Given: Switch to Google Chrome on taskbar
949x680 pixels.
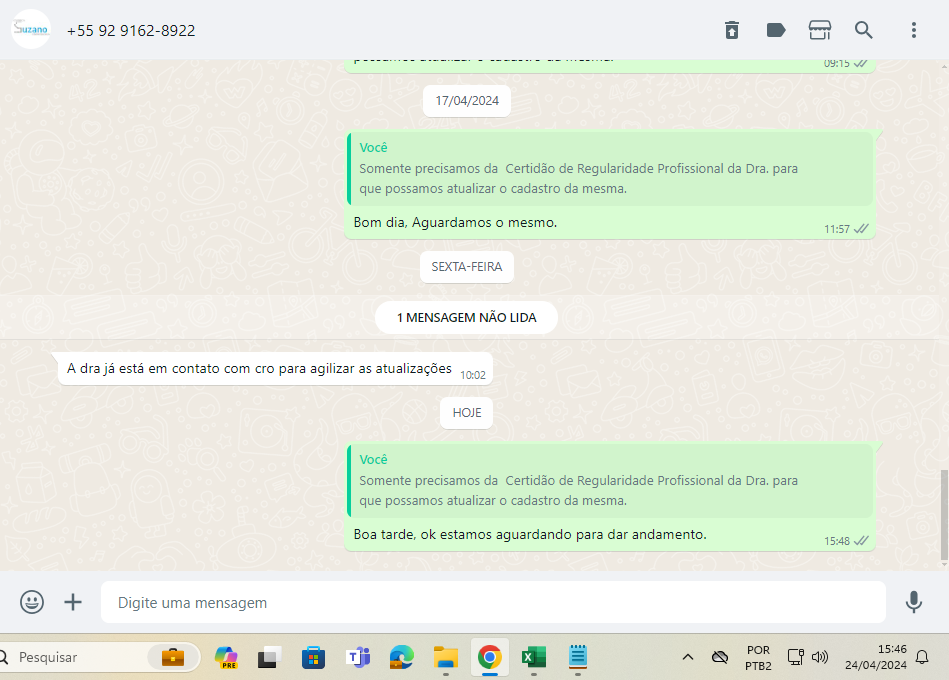Looking at the screenshot, I should [x=490, y=657].
